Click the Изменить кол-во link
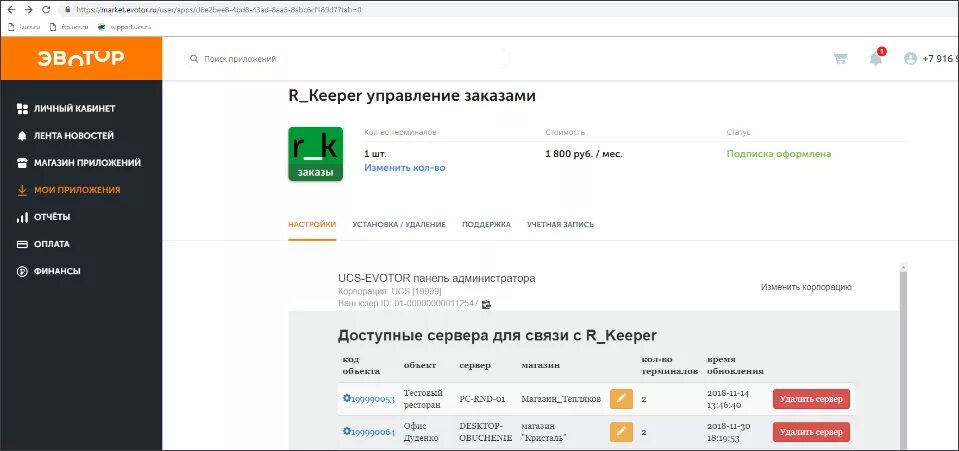 point(405,167)
